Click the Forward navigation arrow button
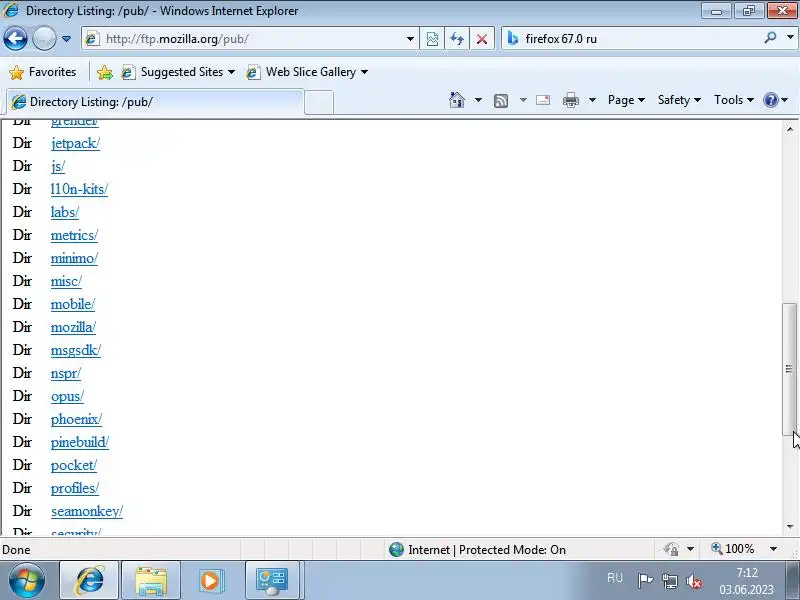Viewport: 800px width, 600px height. pos(44,38)
